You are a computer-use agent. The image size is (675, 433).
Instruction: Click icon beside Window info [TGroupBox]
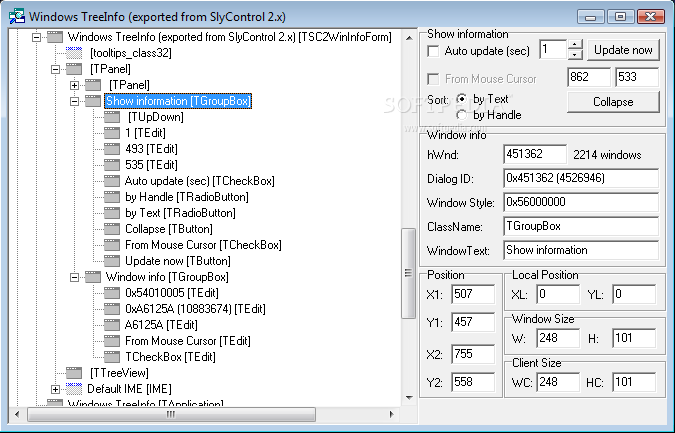93,277
